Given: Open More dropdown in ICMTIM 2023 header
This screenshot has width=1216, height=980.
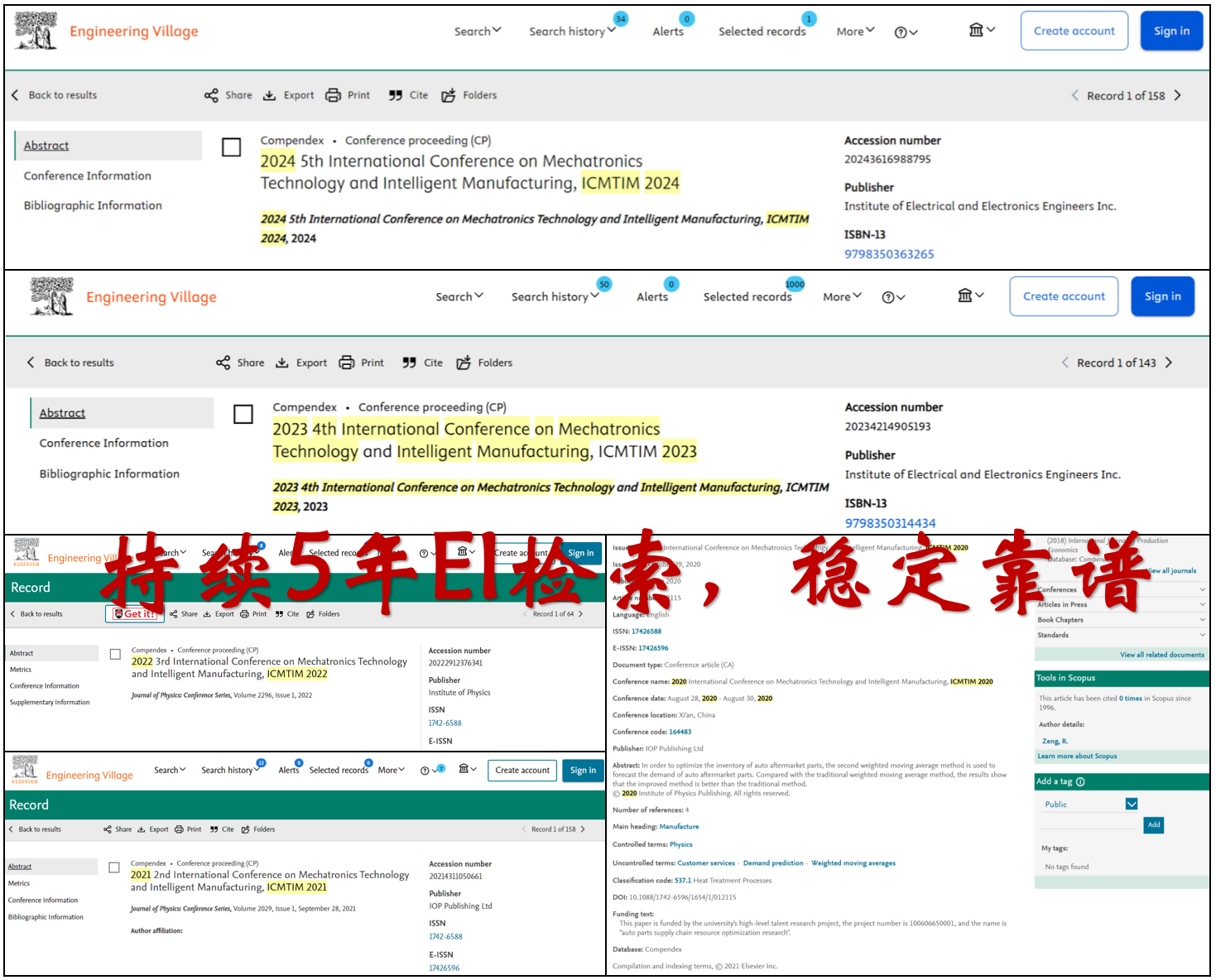Looking at the screenshot, I should [x=842, y=296].
